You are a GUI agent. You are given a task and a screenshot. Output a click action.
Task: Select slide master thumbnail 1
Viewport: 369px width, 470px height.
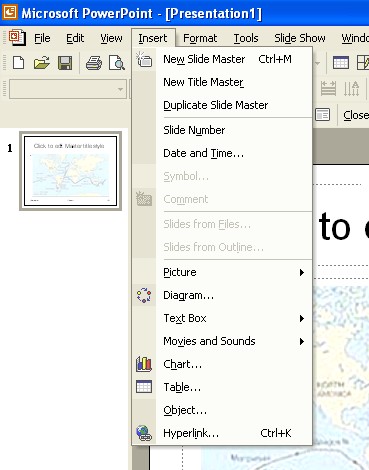click(70, 171)
